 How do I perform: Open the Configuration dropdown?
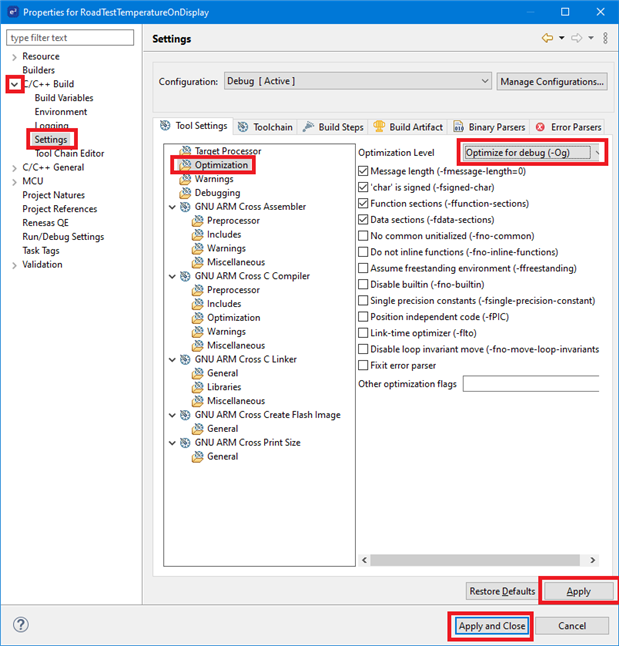[358, 81]
